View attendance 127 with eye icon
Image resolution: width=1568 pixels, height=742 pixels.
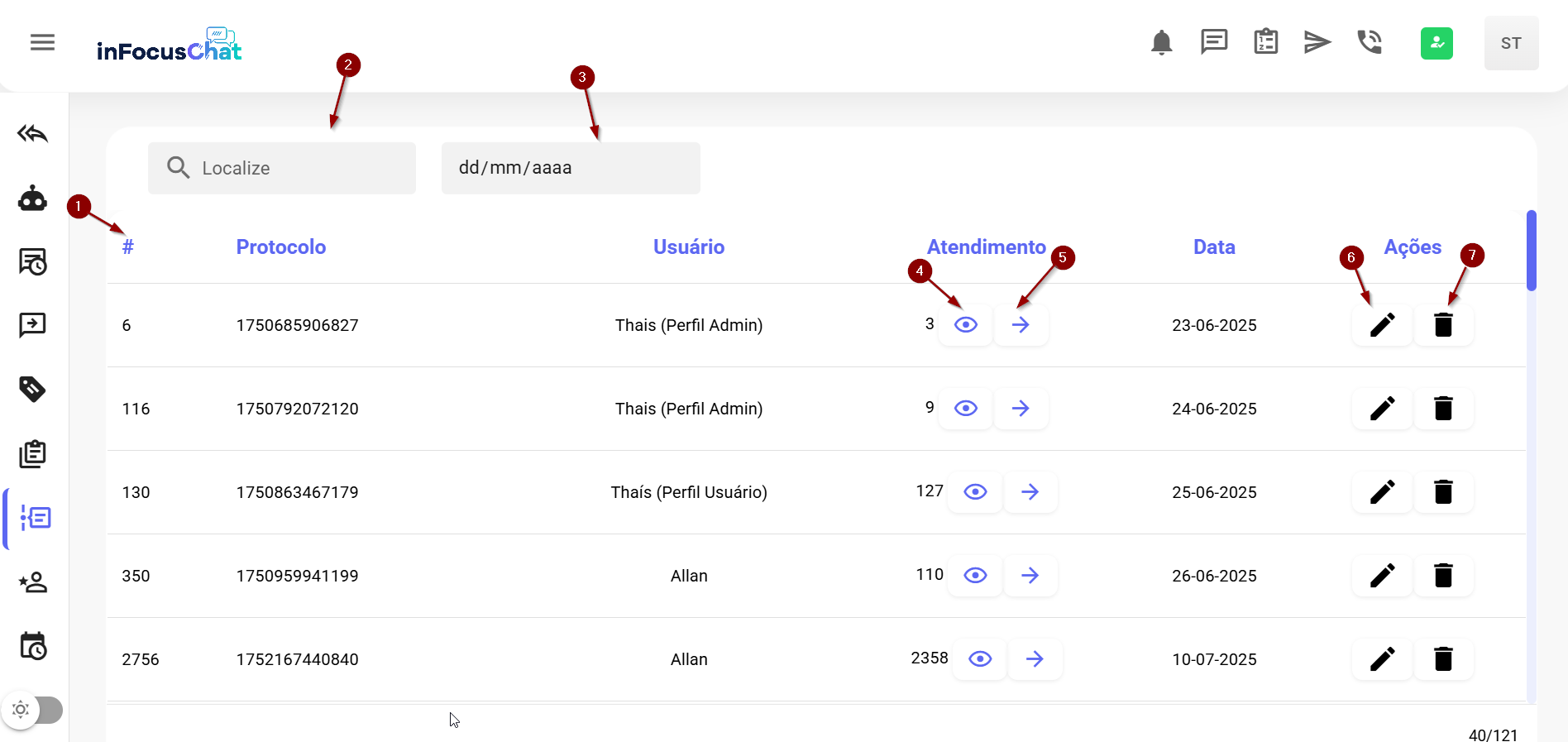pos(975,492)
